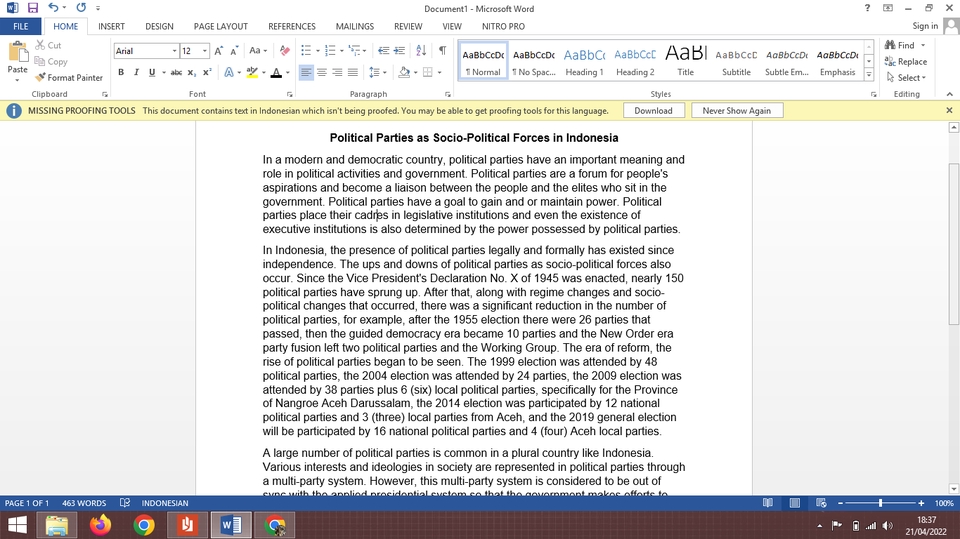Align text right
Screen dimensions: 960x539
point(337,72)
